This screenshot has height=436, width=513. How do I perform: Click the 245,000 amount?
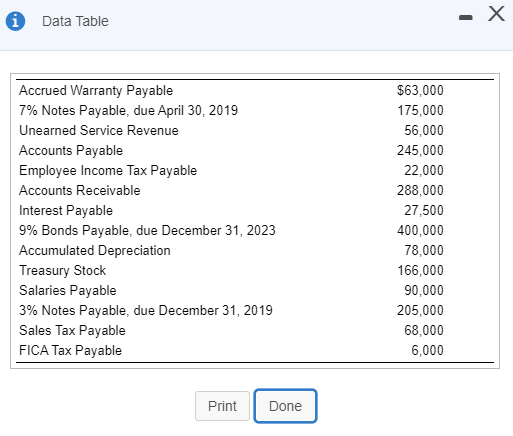420,150
